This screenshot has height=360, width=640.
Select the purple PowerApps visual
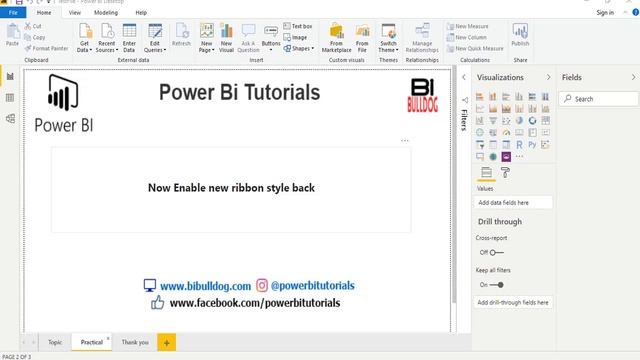click(x=506, y=156)
